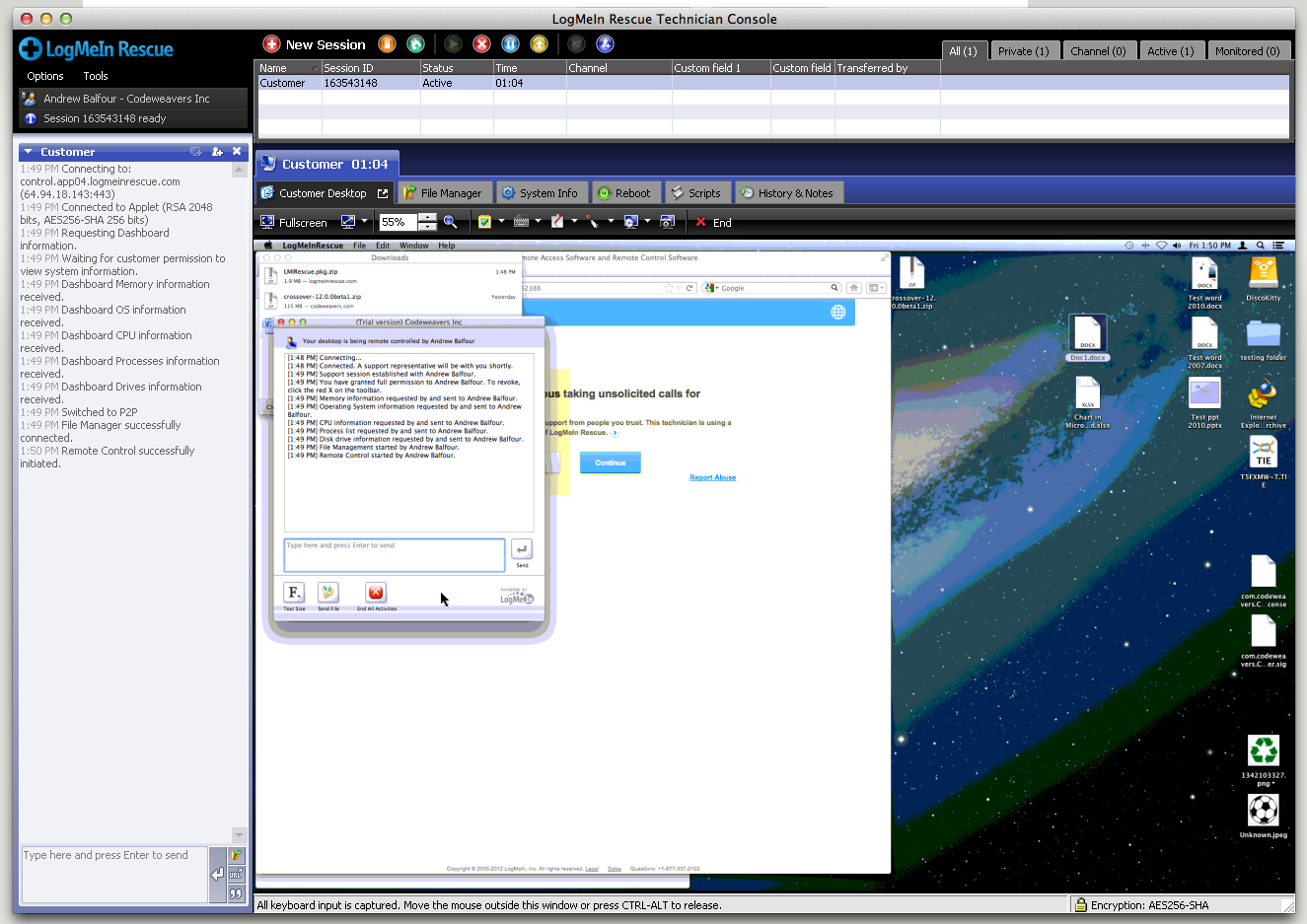
Task: Click the screen recording icon
Action: (x=631, y=222)
